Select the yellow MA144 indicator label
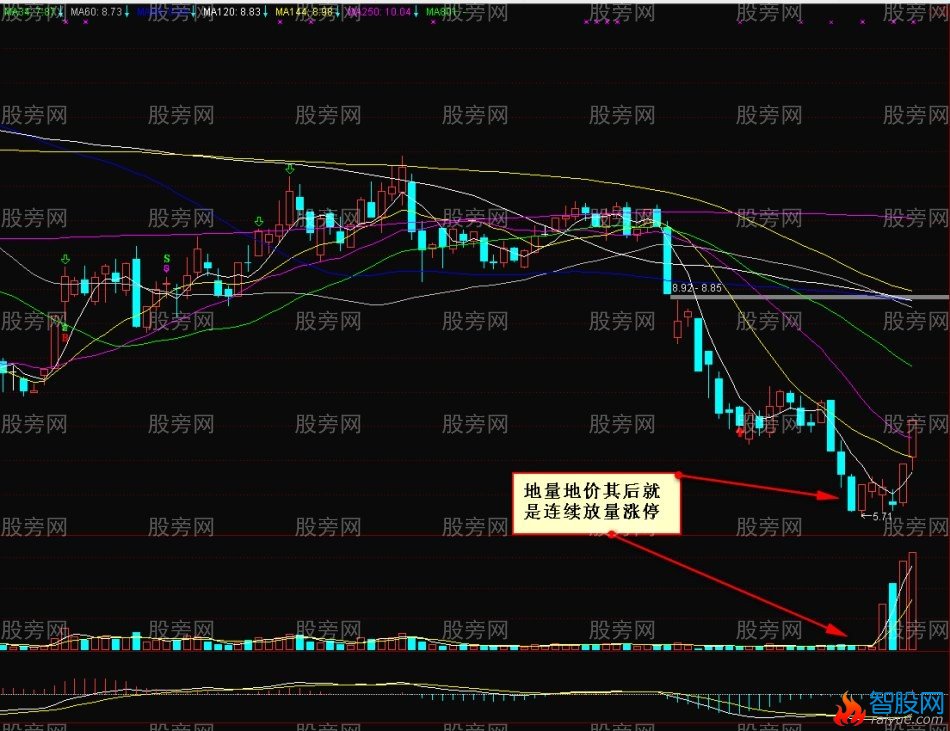This screenshot has height=731, width=950. tap(304, 12)
